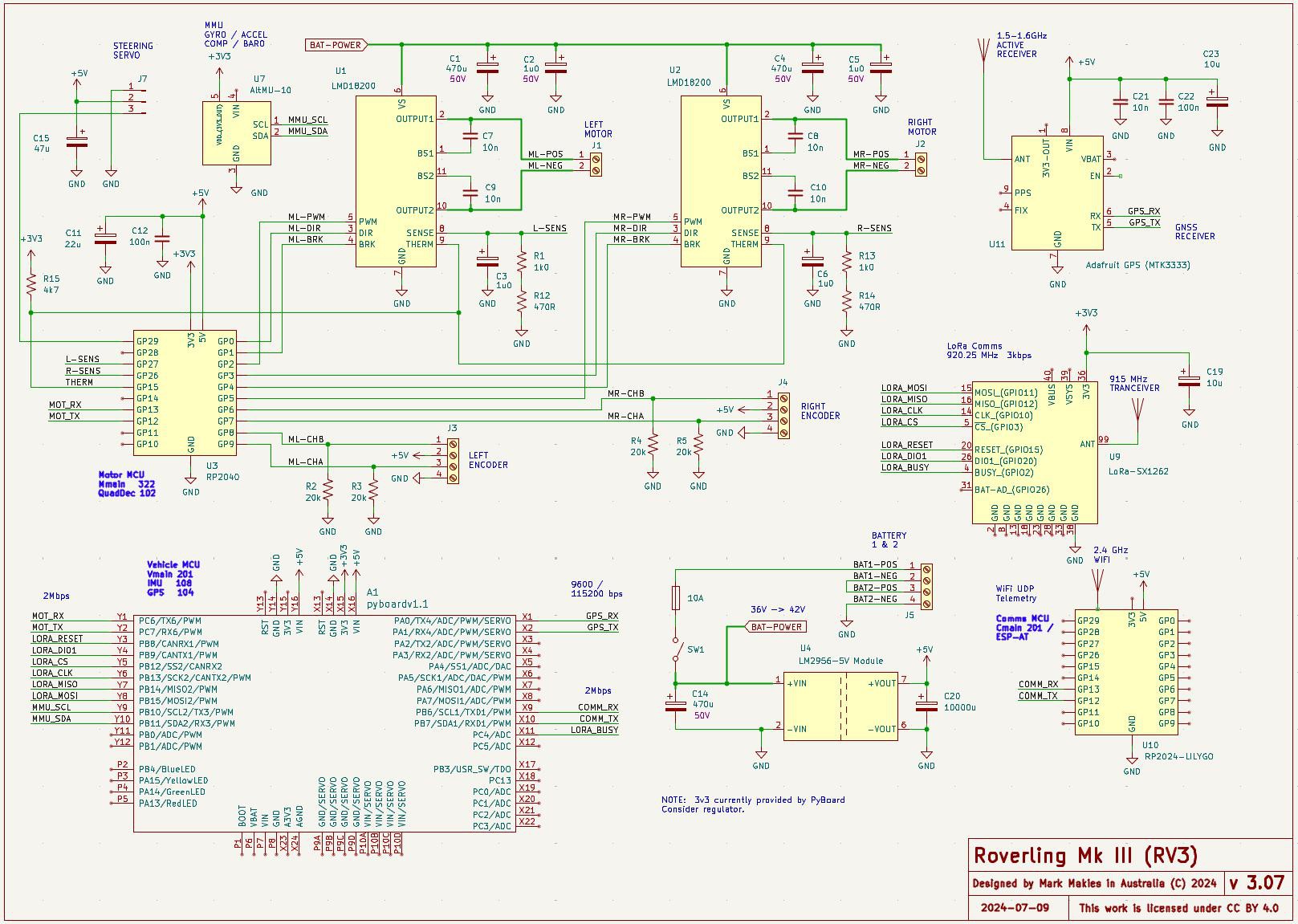Select the "ML-PWM" net label
Image resolution: width=1298 pixels, height=924 pixels.
point(307,217)
